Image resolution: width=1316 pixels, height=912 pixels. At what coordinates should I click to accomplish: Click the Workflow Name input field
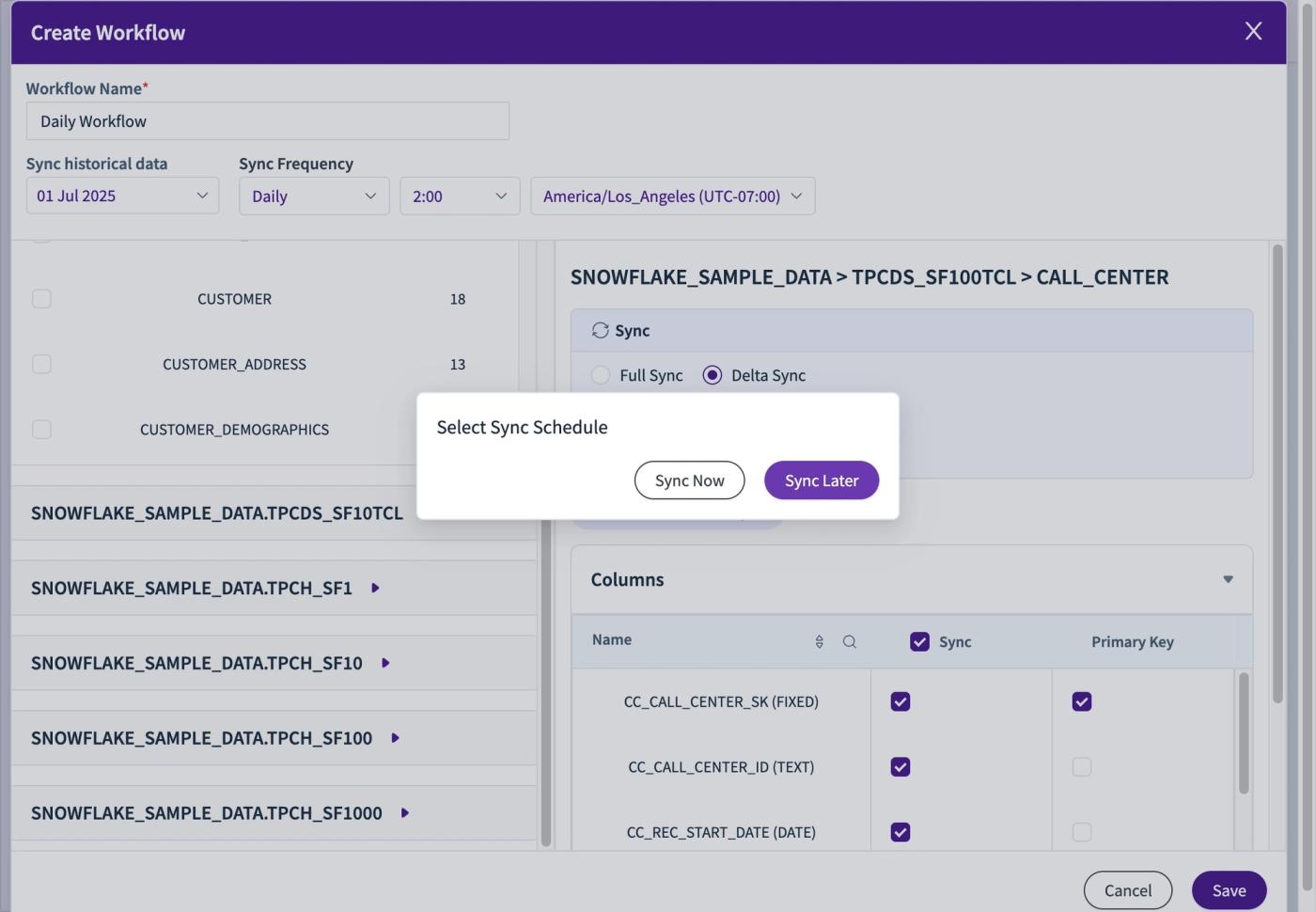[x=268, y=121]
